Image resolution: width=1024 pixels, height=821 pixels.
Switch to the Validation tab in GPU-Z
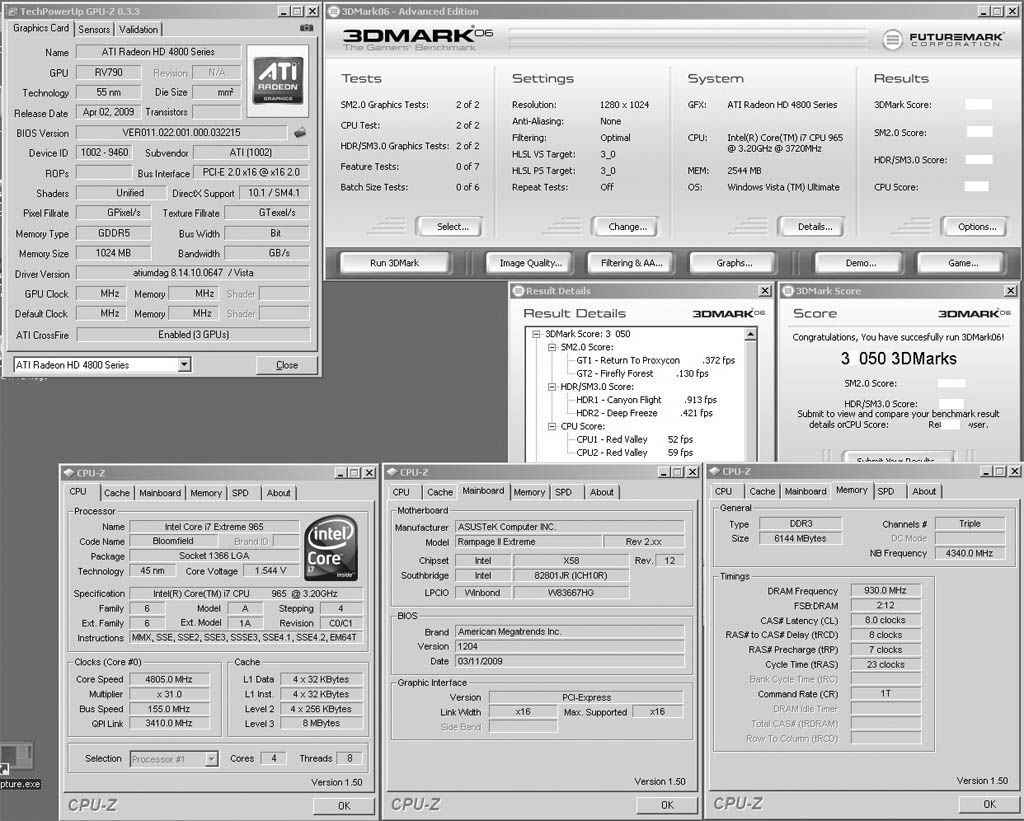pyautogui.click(x=138, y=29)
